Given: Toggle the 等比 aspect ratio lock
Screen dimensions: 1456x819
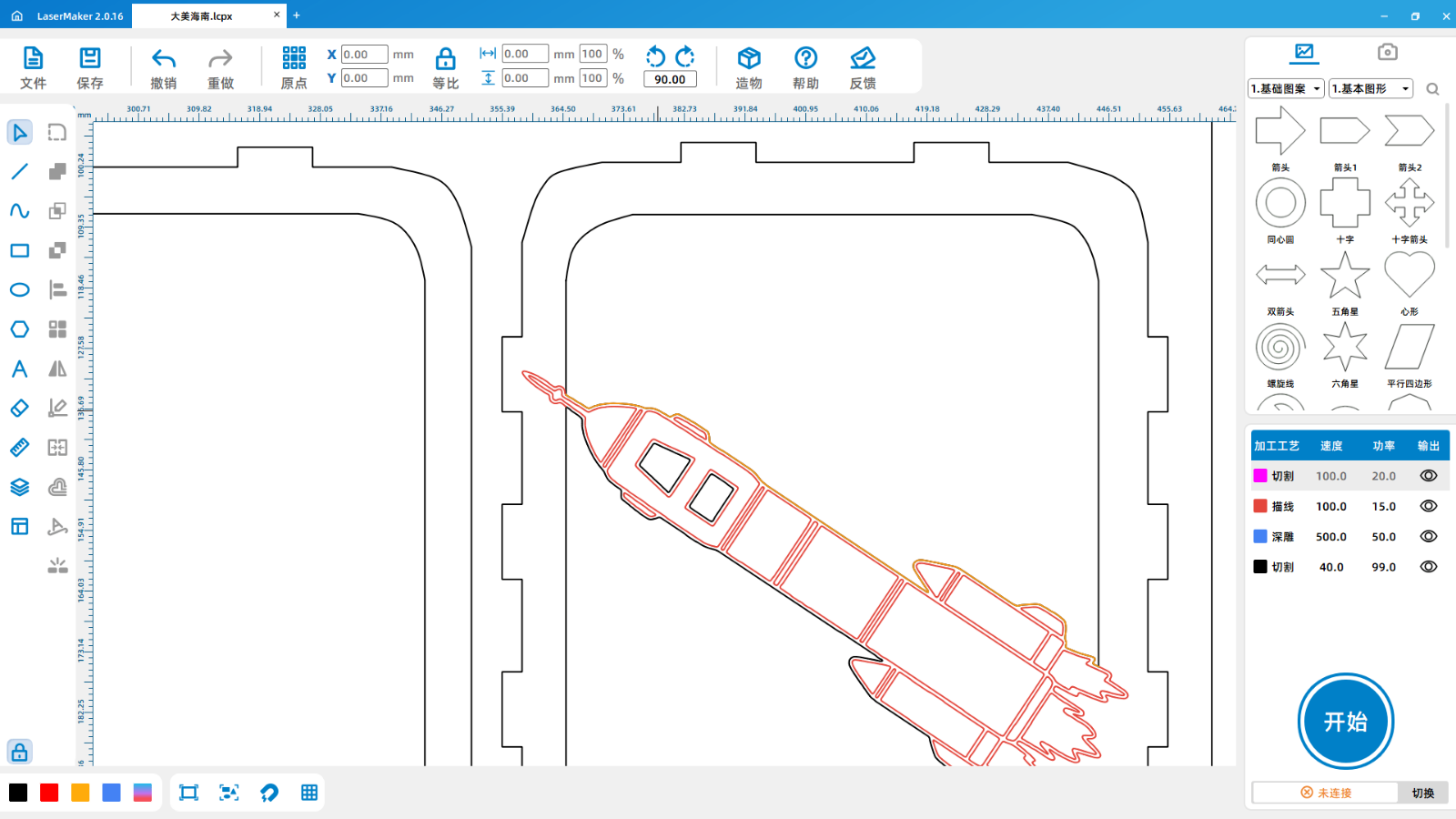Looking at the screenshot, I should coord(445,60).
